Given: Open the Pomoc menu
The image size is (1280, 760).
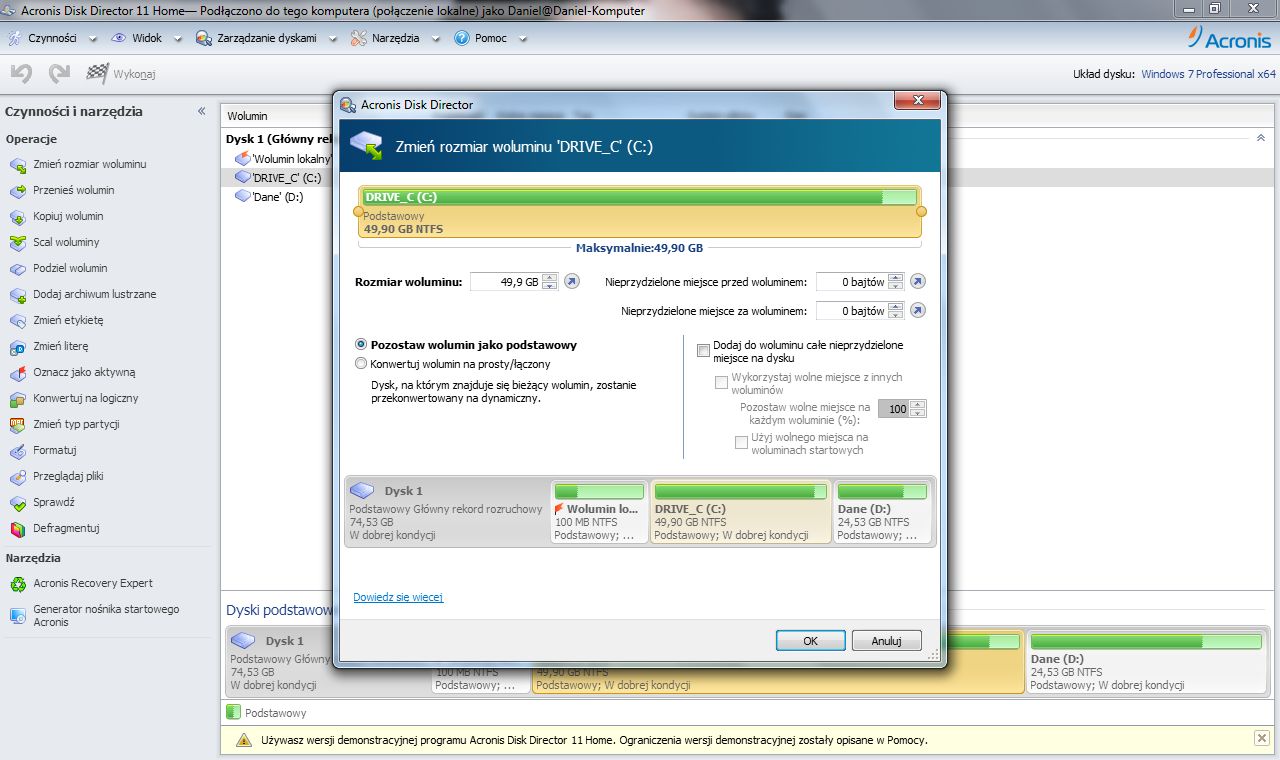Looking at the screenshot, I should coord(489,38).
